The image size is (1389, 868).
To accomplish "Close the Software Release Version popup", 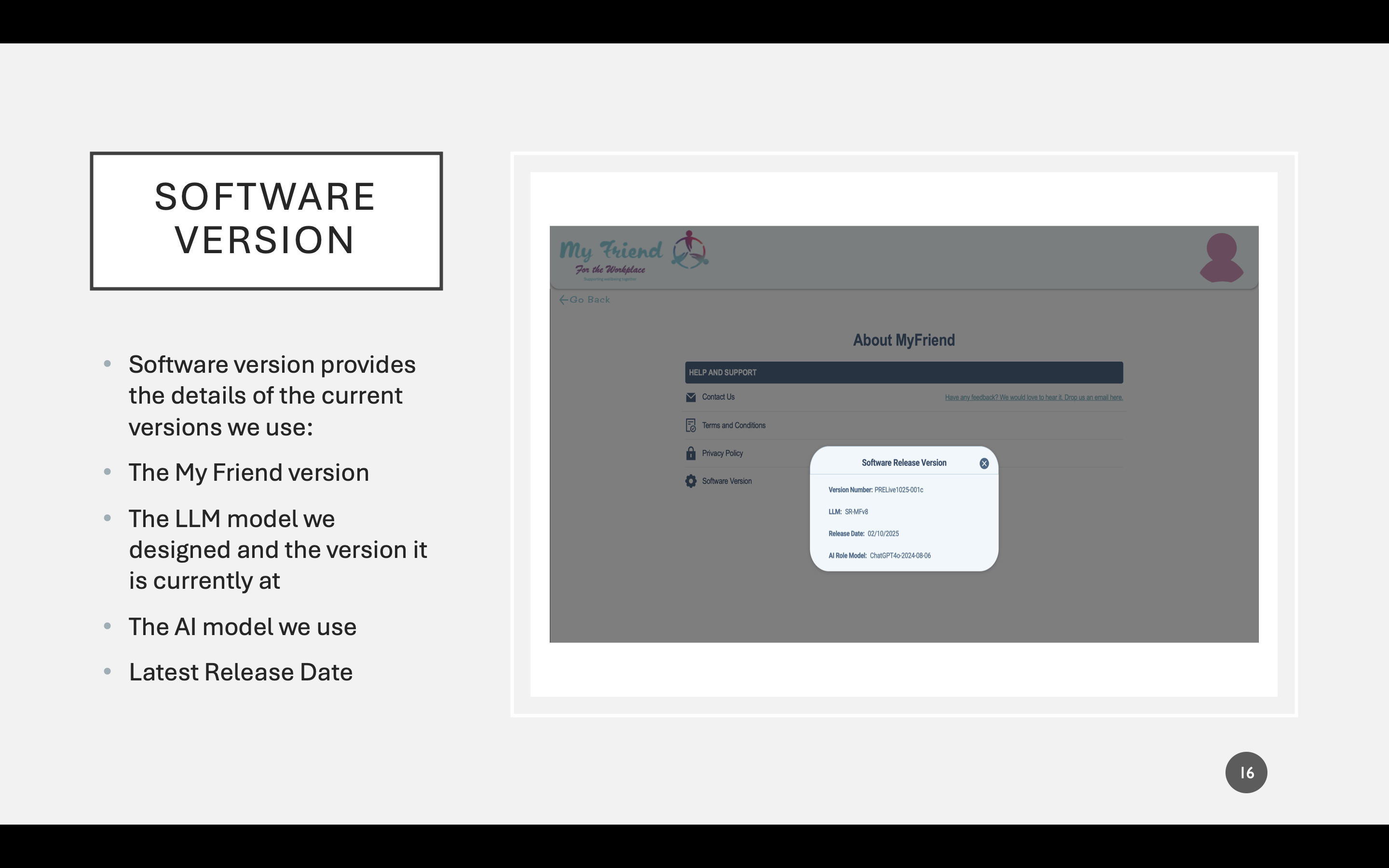I will click(984, 463).
